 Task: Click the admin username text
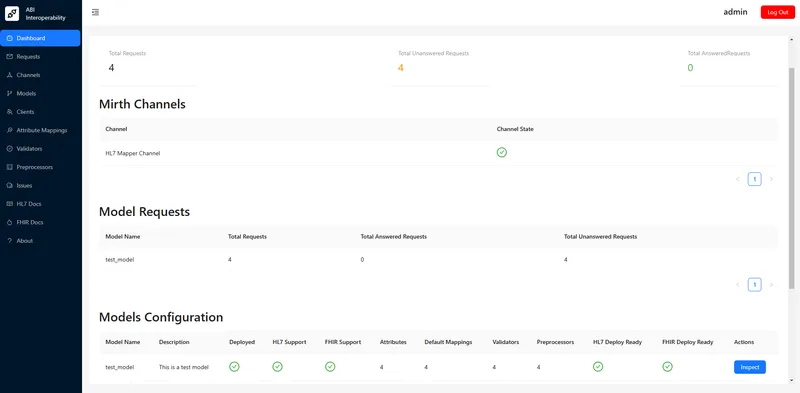(735, 12)
